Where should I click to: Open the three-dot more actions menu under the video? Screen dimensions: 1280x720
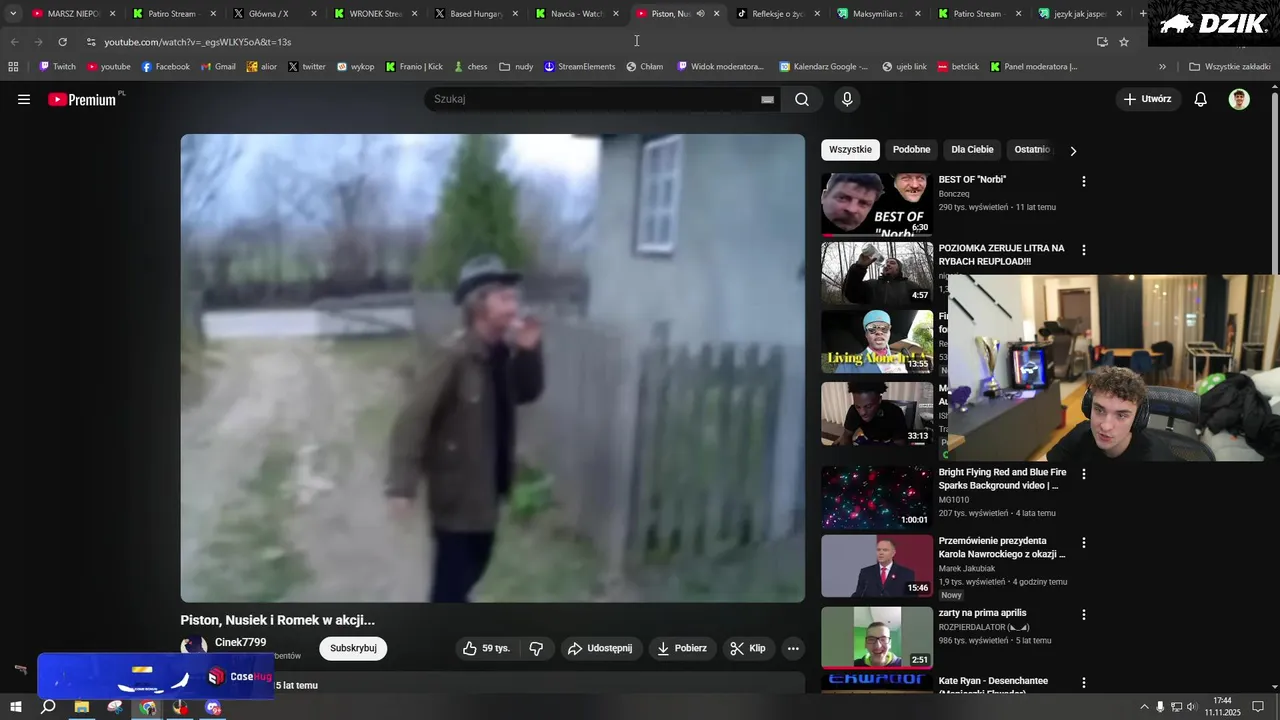[793, 648]
